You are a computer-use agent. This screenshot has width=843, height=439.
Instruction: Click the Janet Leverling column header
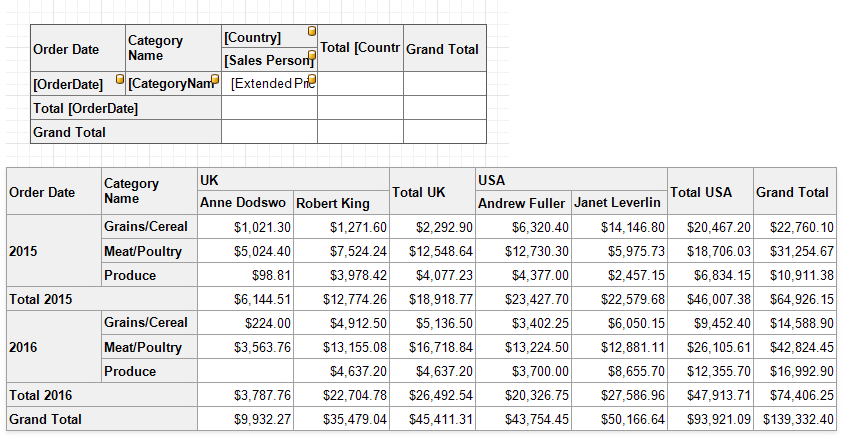618,203
